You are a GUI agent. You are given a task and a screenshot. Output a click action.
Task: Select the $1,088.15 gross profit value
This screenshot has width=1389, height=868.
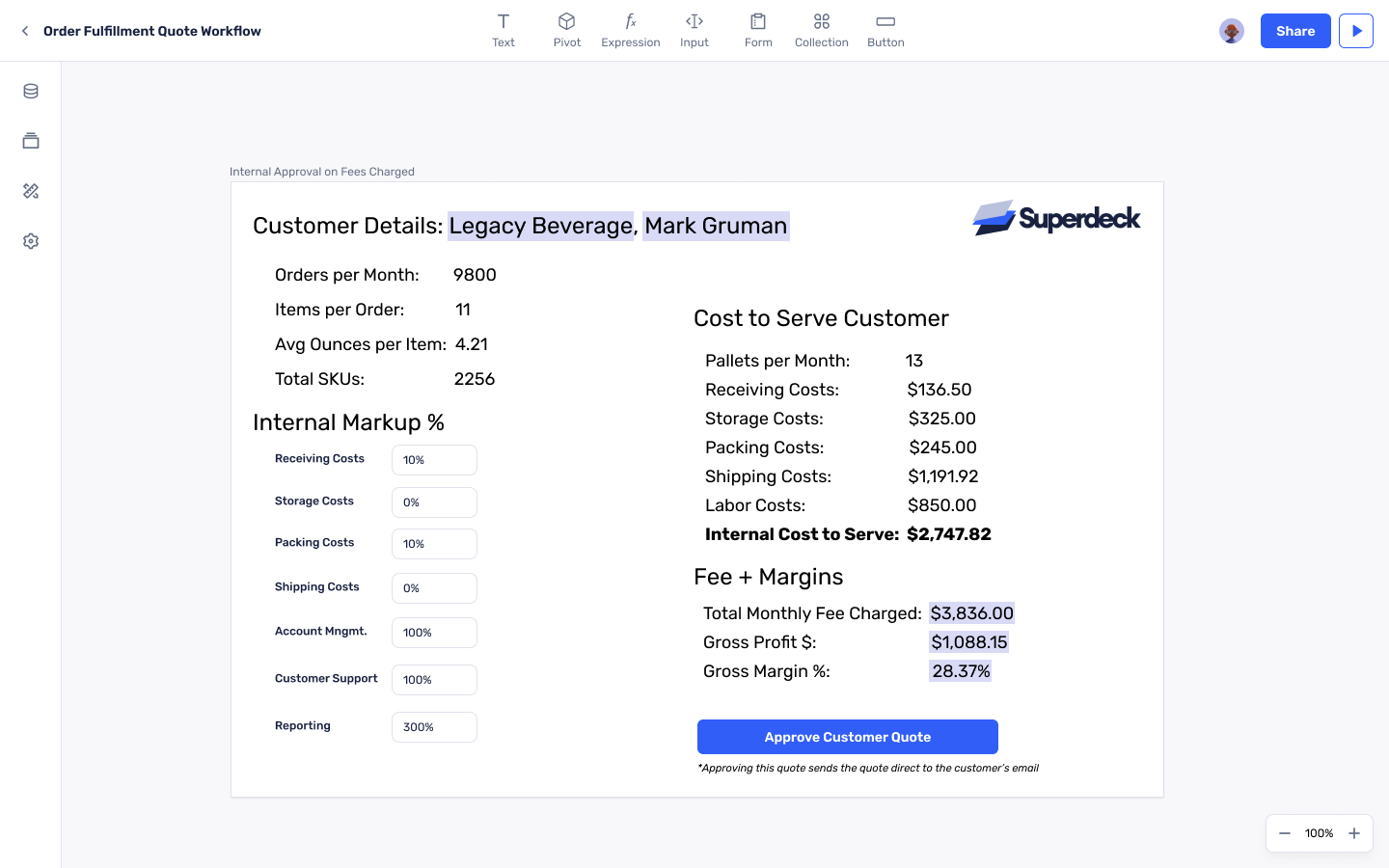pos(968,642)
